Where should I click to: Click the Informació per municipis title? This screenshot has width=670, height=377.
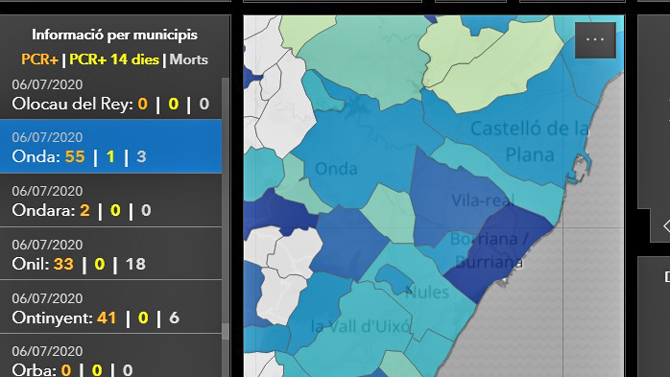pos(115,35)
